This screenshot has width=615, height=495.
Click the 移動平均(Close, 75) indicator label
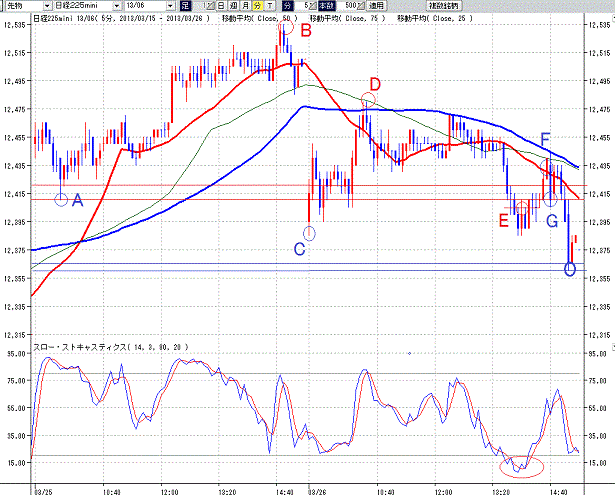348,18
